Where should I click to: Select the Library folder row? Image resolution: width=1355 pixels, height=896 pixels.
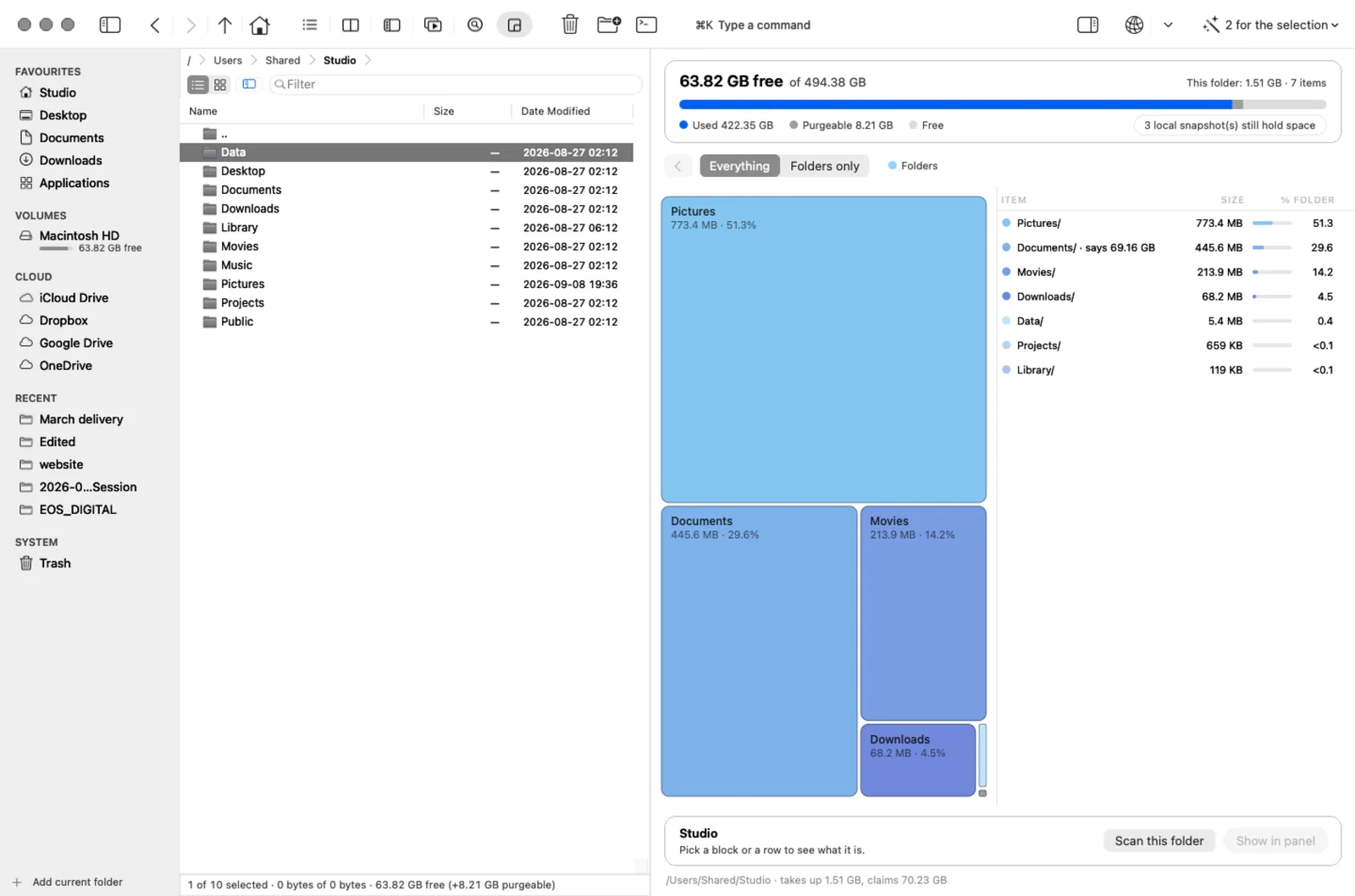click(406, 228)
